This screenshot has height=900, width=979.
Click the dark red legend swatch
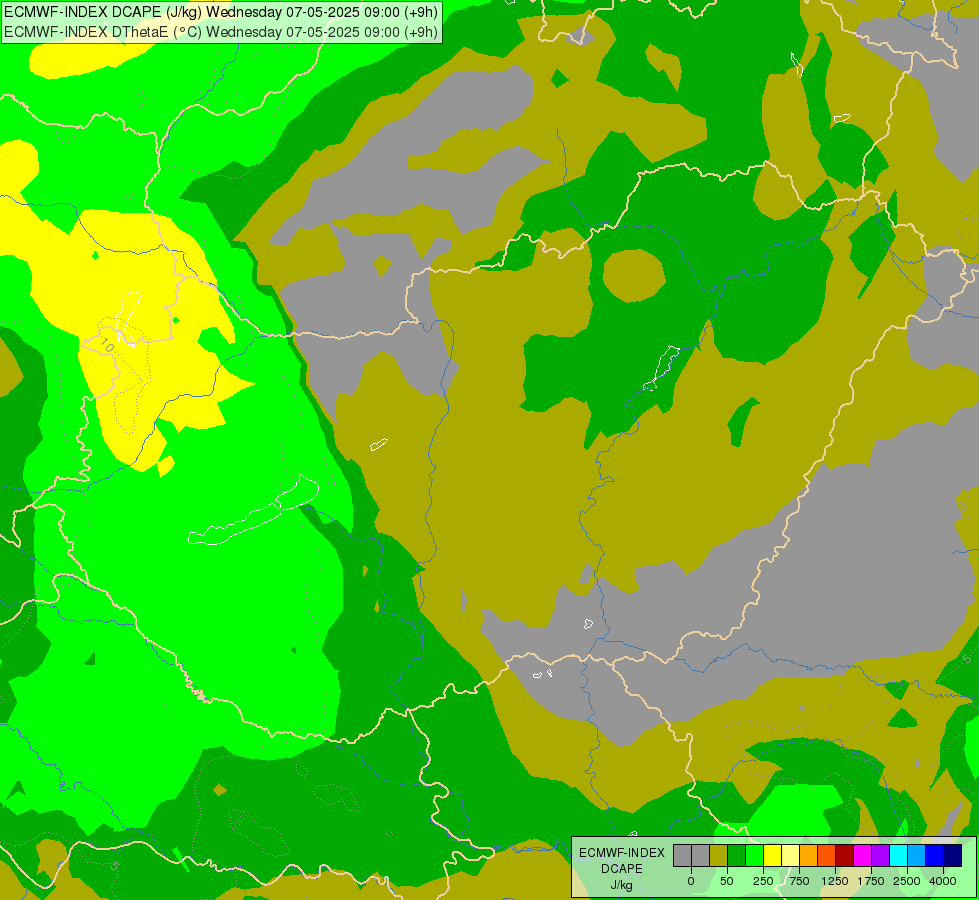coord(845,856)
